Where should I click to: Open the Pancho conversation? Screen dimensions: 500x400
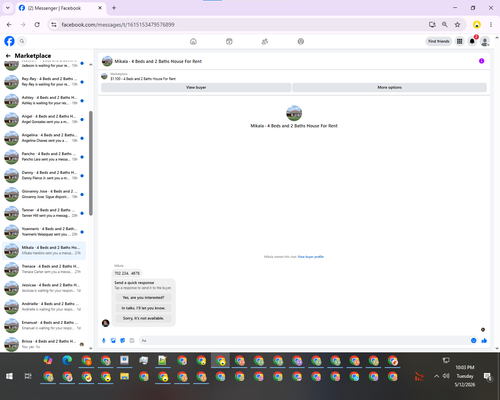pyautogui.click(x=44, y=157)
